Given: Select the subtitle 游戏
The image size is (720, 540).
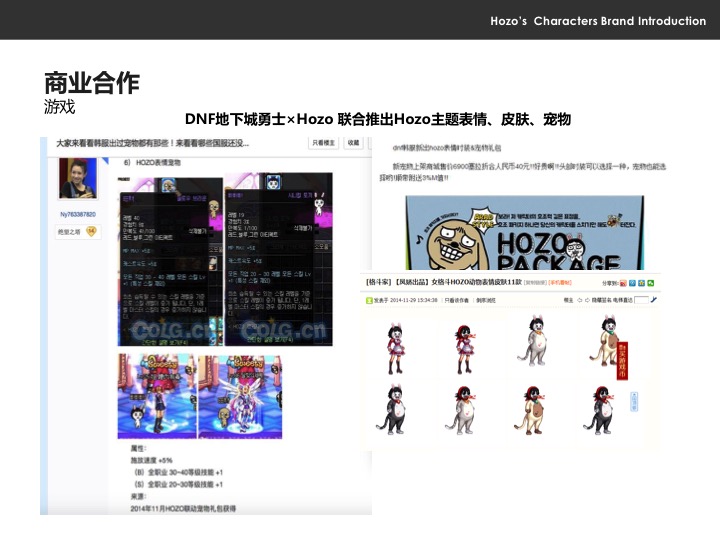Looking at the screenshot, I should [x=59, y=107].
